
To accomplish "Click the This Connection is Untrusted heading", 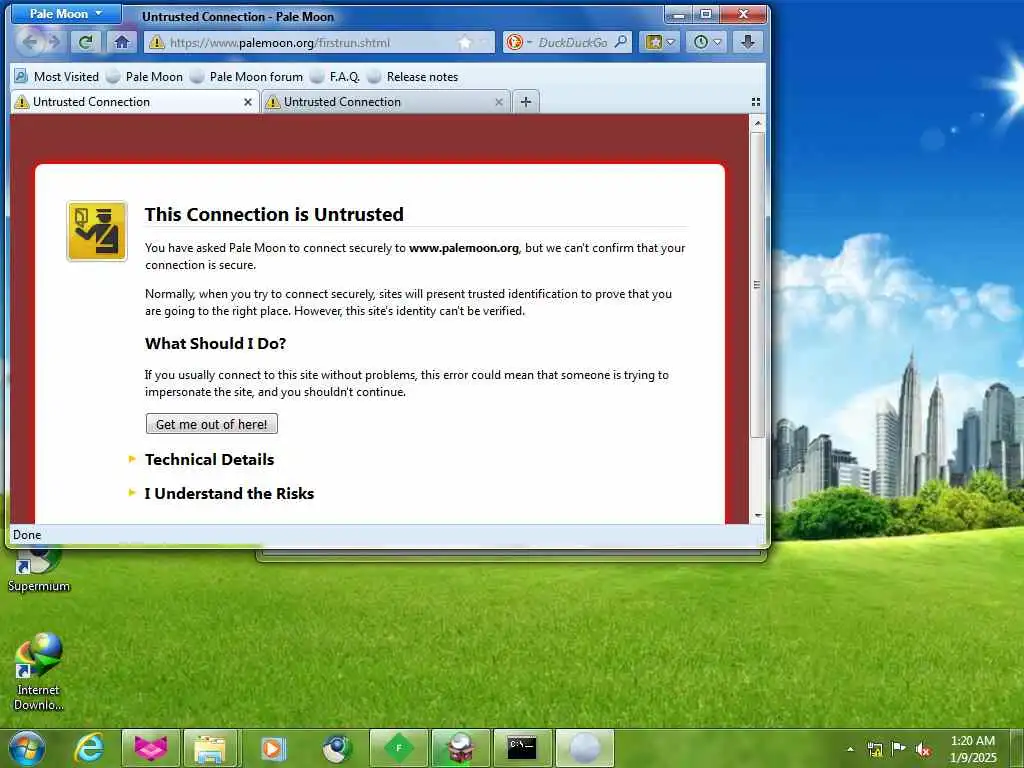I will point(274,214).
